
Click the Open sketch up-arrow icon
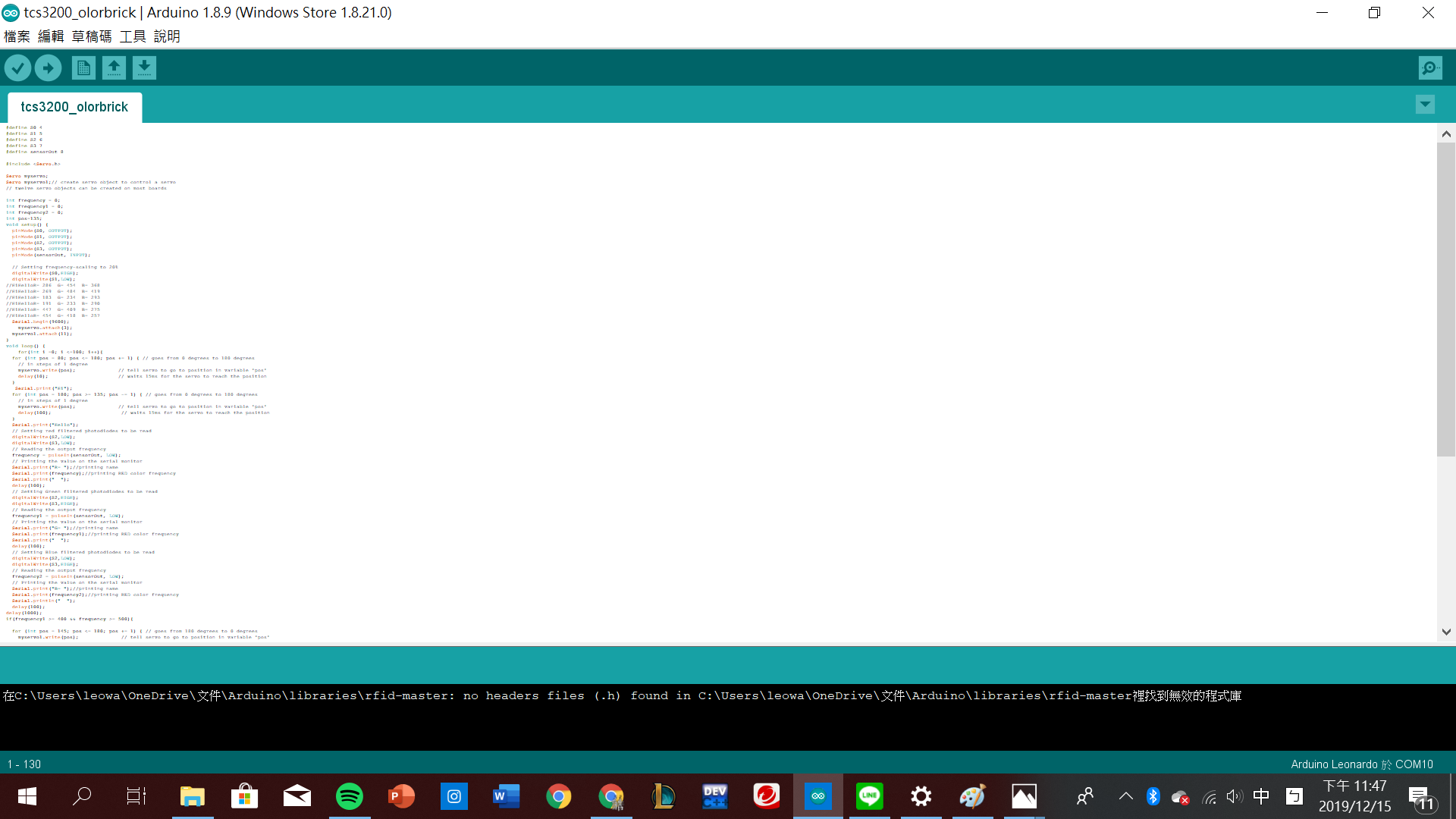[x=114, y=68]
